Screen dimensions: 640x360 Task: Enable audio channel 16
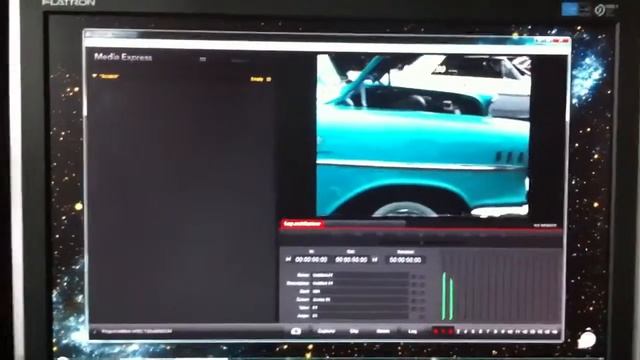pyautogui.click(x=555, y=332)
